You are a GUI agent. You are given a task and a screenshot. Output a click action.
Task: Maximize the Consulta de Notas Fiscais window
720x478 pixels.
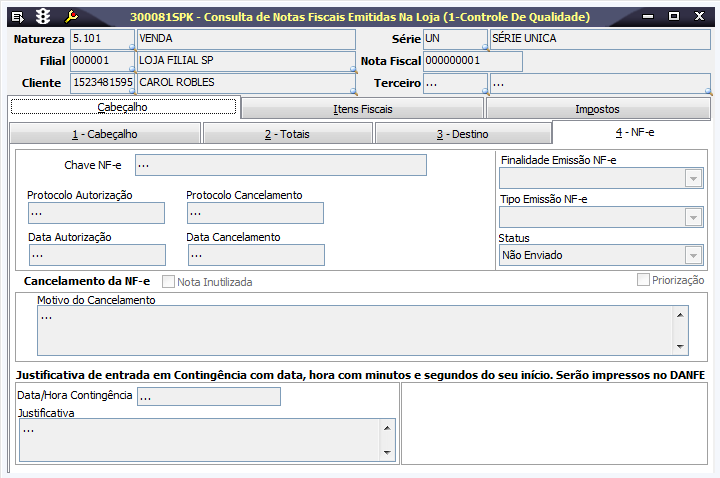coord(674,17)
